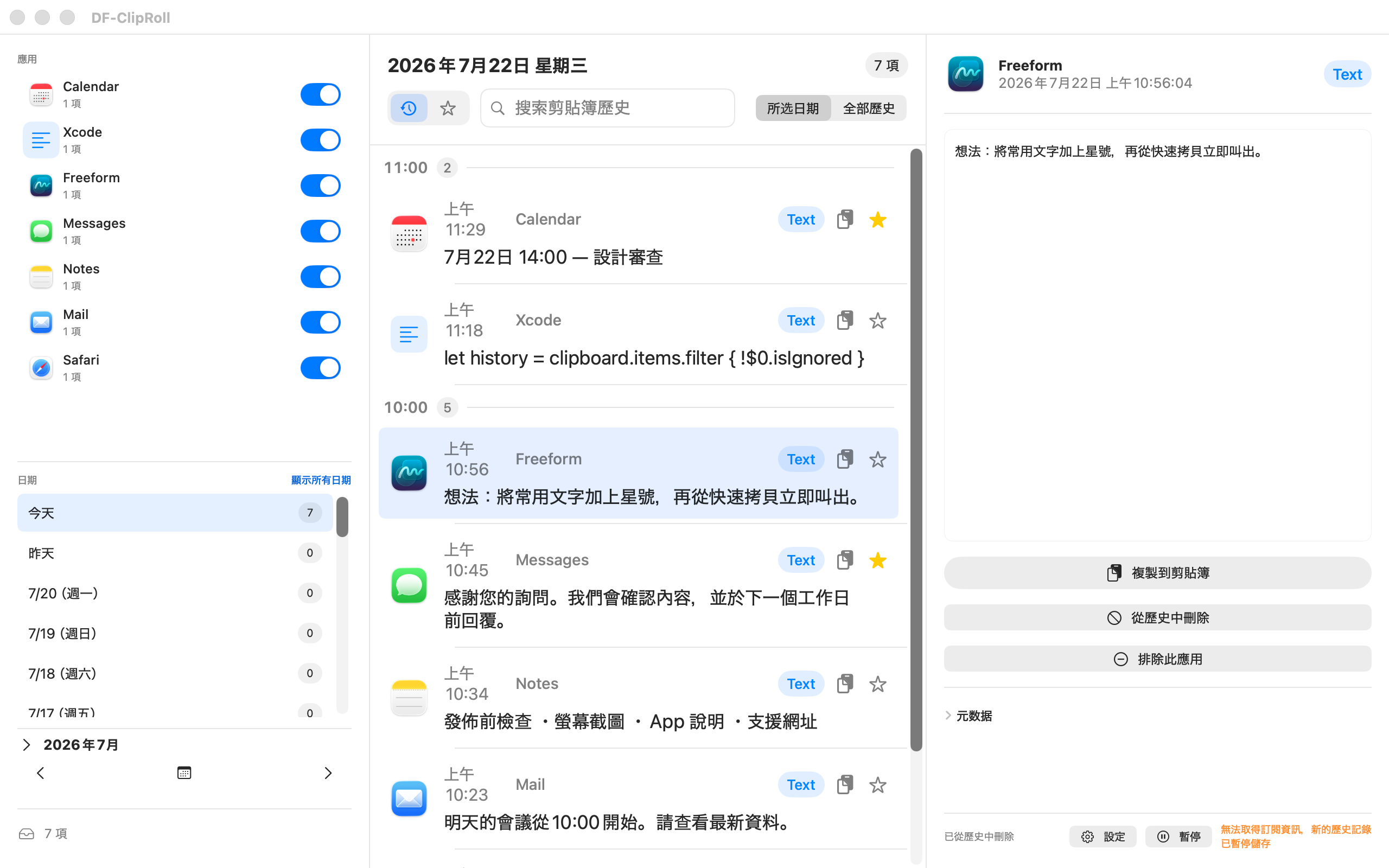Screen dimensions: 1389x868
Task: Select the Mail app icon in sidebar
Action: click(x=41, y=322)
